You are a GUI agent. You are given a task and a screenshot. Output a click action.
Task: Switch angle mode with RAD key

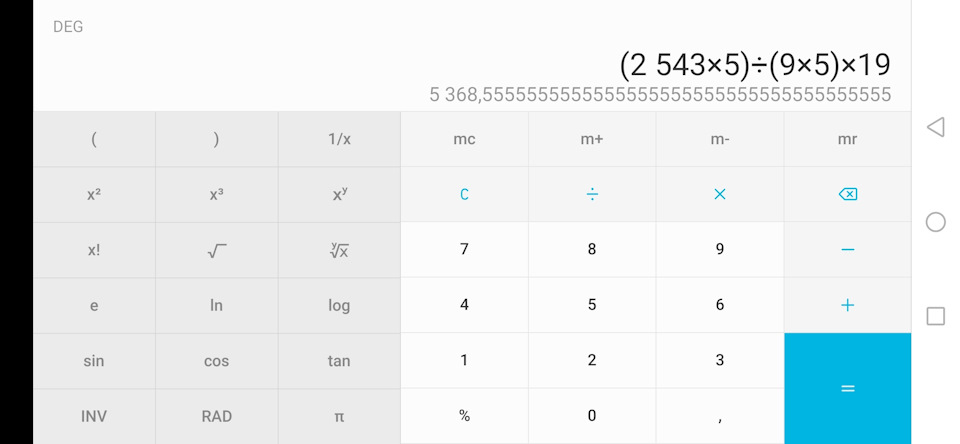pyautogui.click(x=217, y=416)
